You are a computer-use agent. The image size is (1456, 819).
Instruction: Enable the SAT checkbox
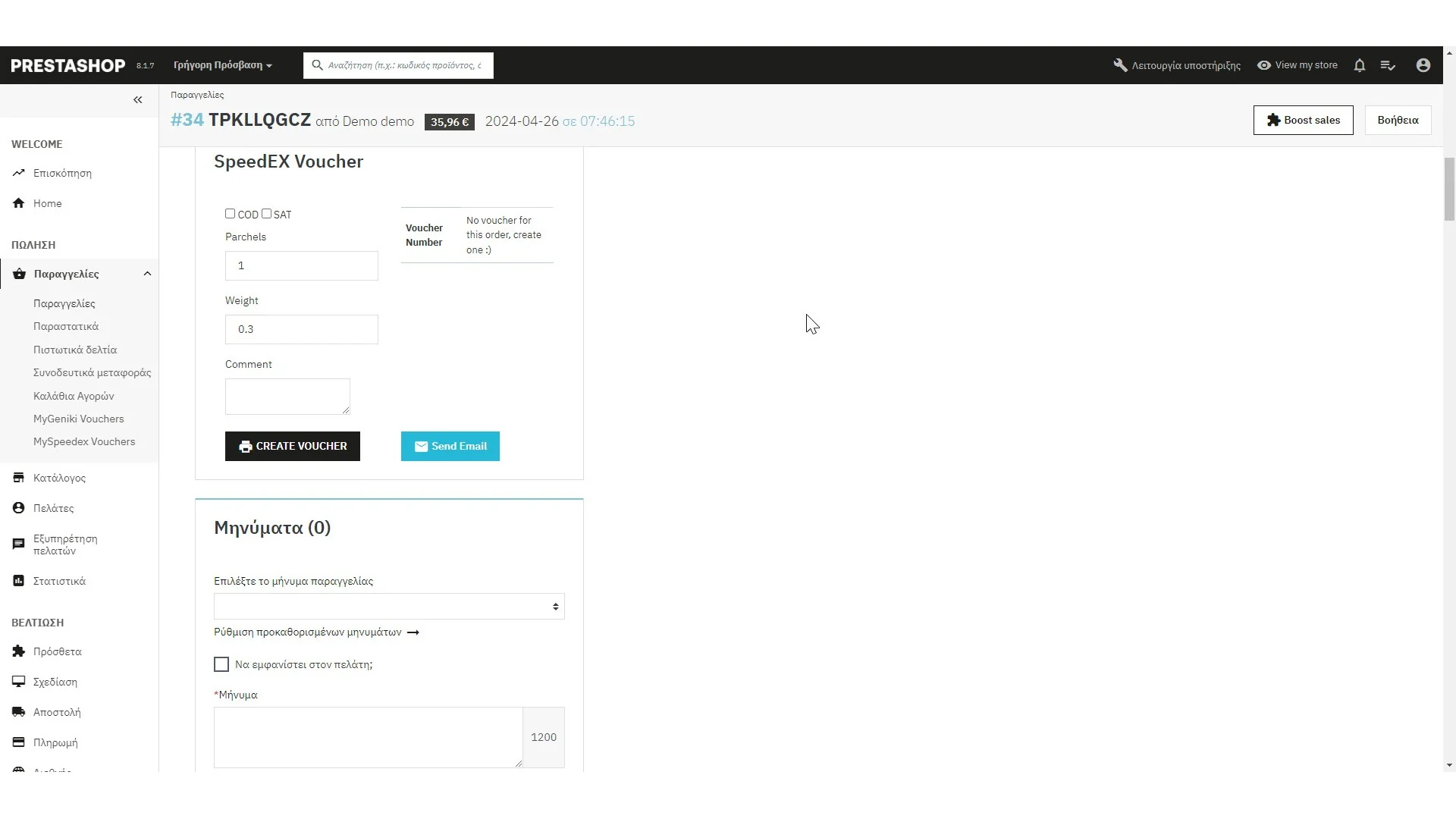point(266,214)
